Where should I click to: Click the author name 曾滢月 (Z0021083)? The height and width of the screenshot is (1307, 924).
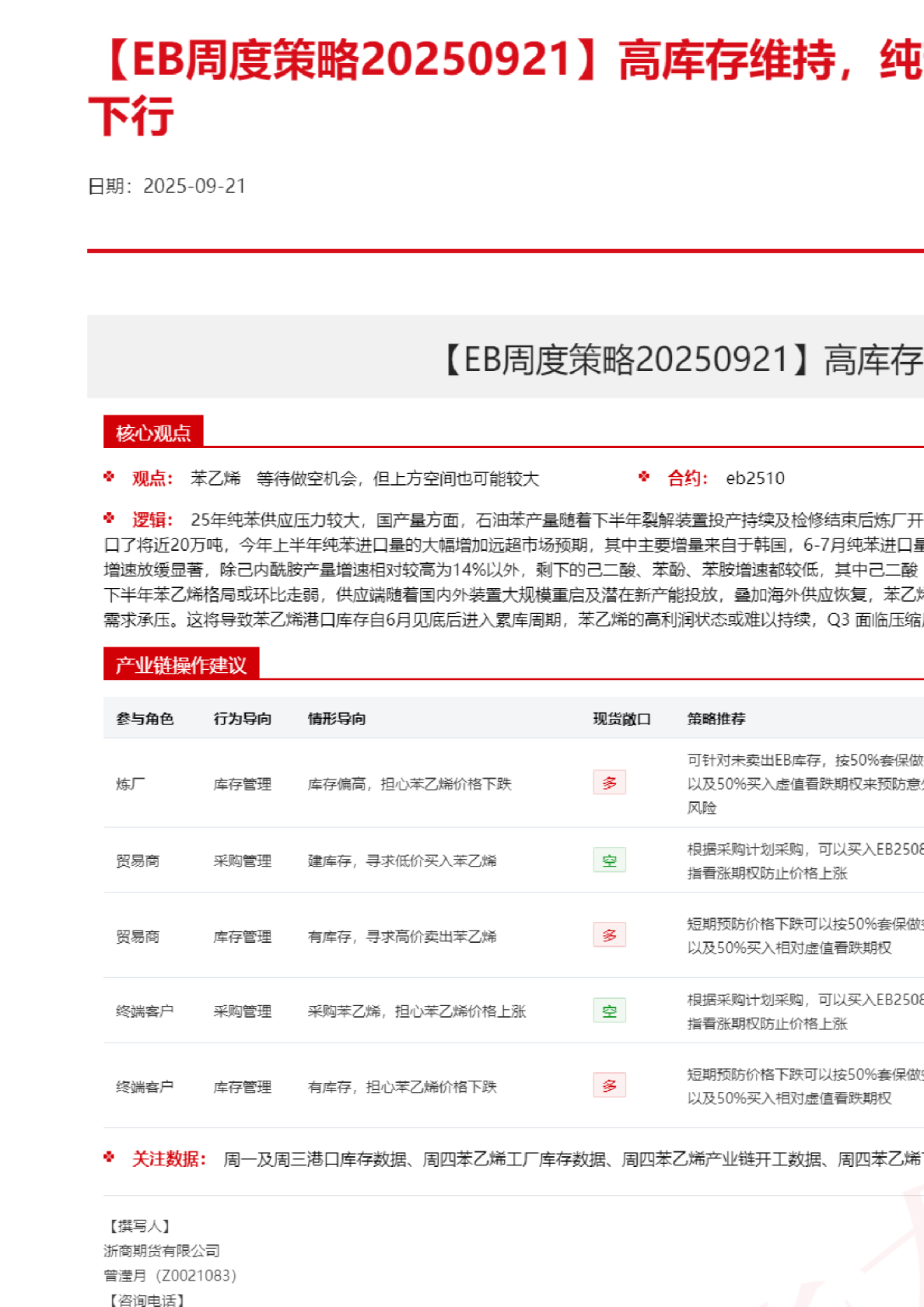[170, 1276]
